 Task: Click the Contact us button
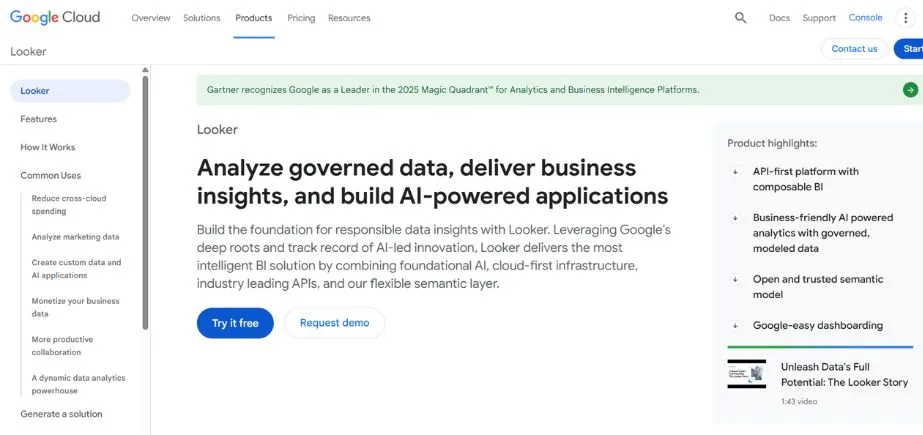pyautogui.click(x=854, y=49)
